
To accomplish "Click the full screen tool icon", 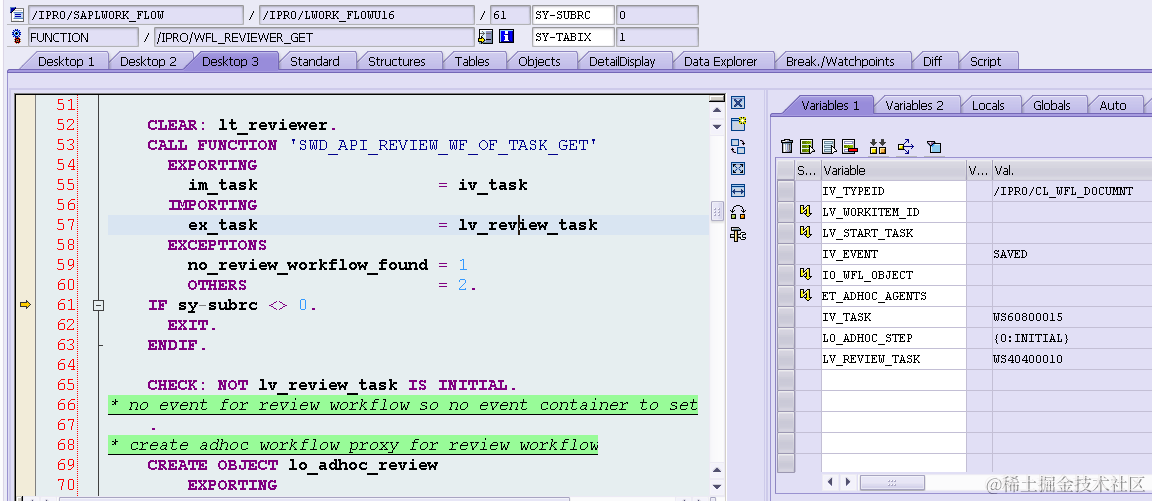I will (738, 168).
